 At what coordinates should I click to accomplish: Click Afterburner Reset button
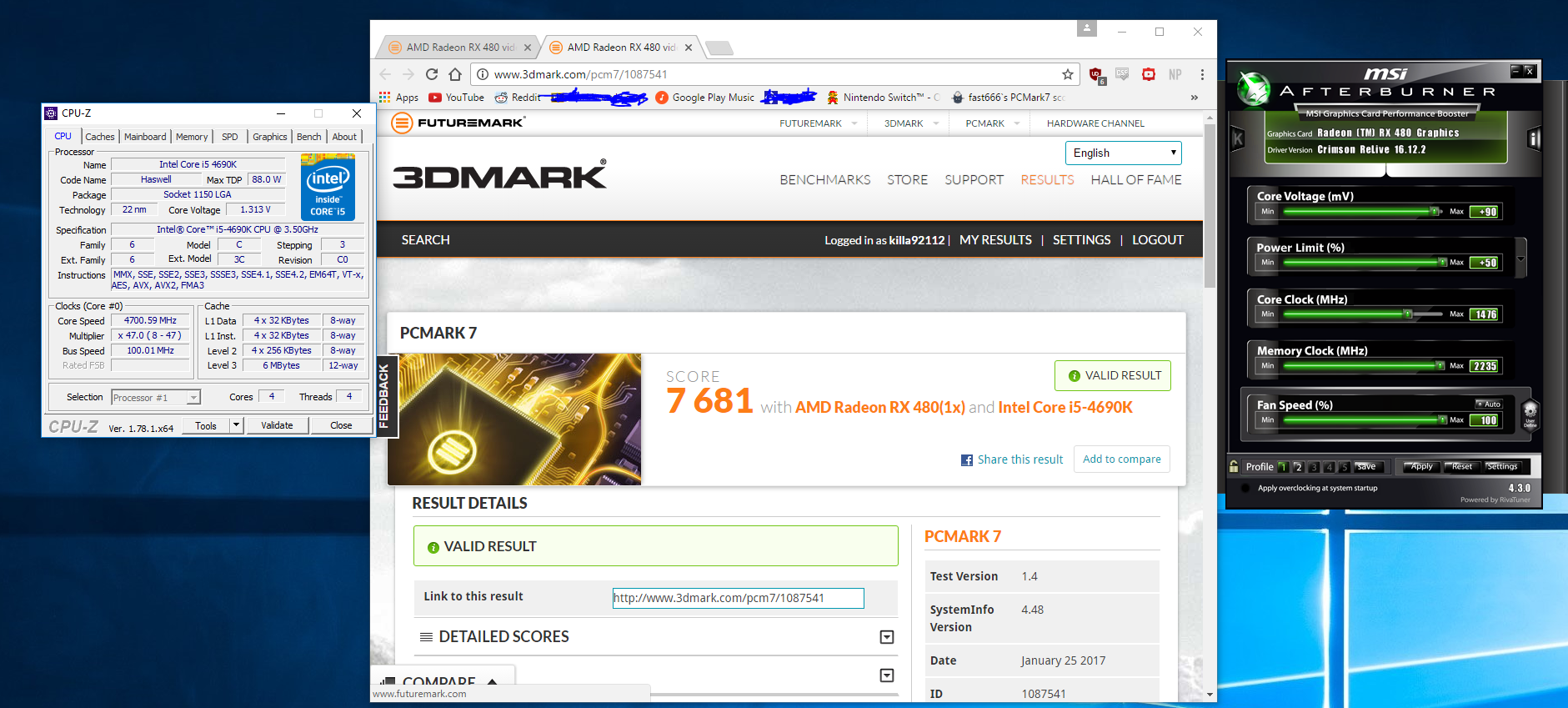tap(1461, 466)
